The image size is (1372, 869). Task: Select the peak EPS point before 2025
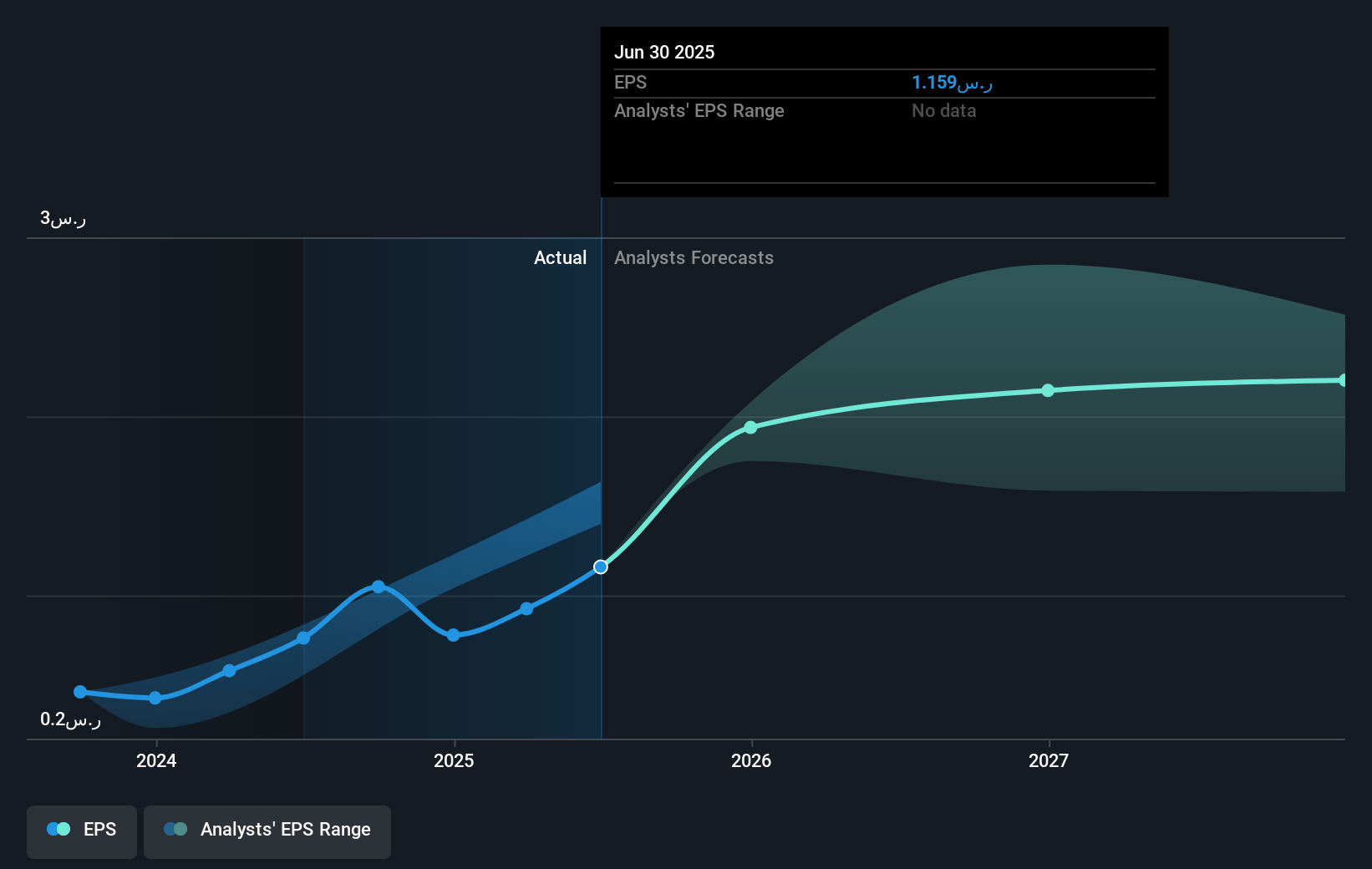[x=379, y=587]
